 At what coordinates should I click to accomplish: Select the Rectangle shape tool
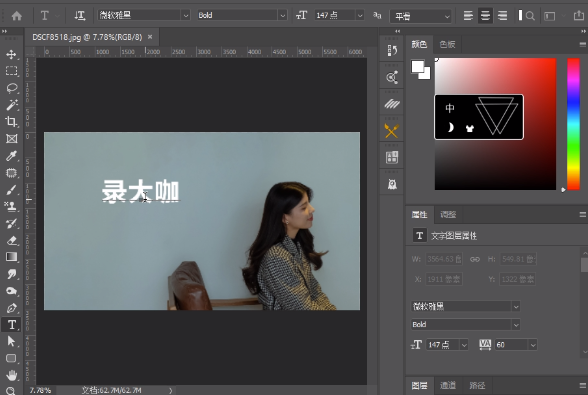coord(11,358)
